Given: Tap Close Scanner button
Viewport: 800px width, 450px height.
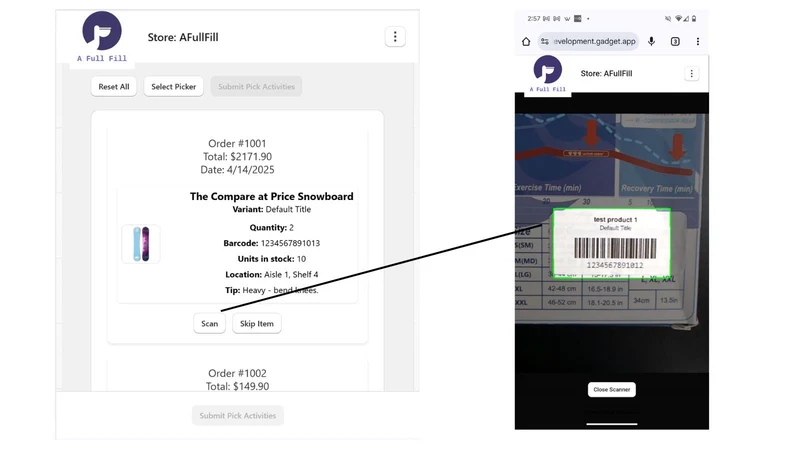Looking at the screenshot, I should click(x=612, y=389).
